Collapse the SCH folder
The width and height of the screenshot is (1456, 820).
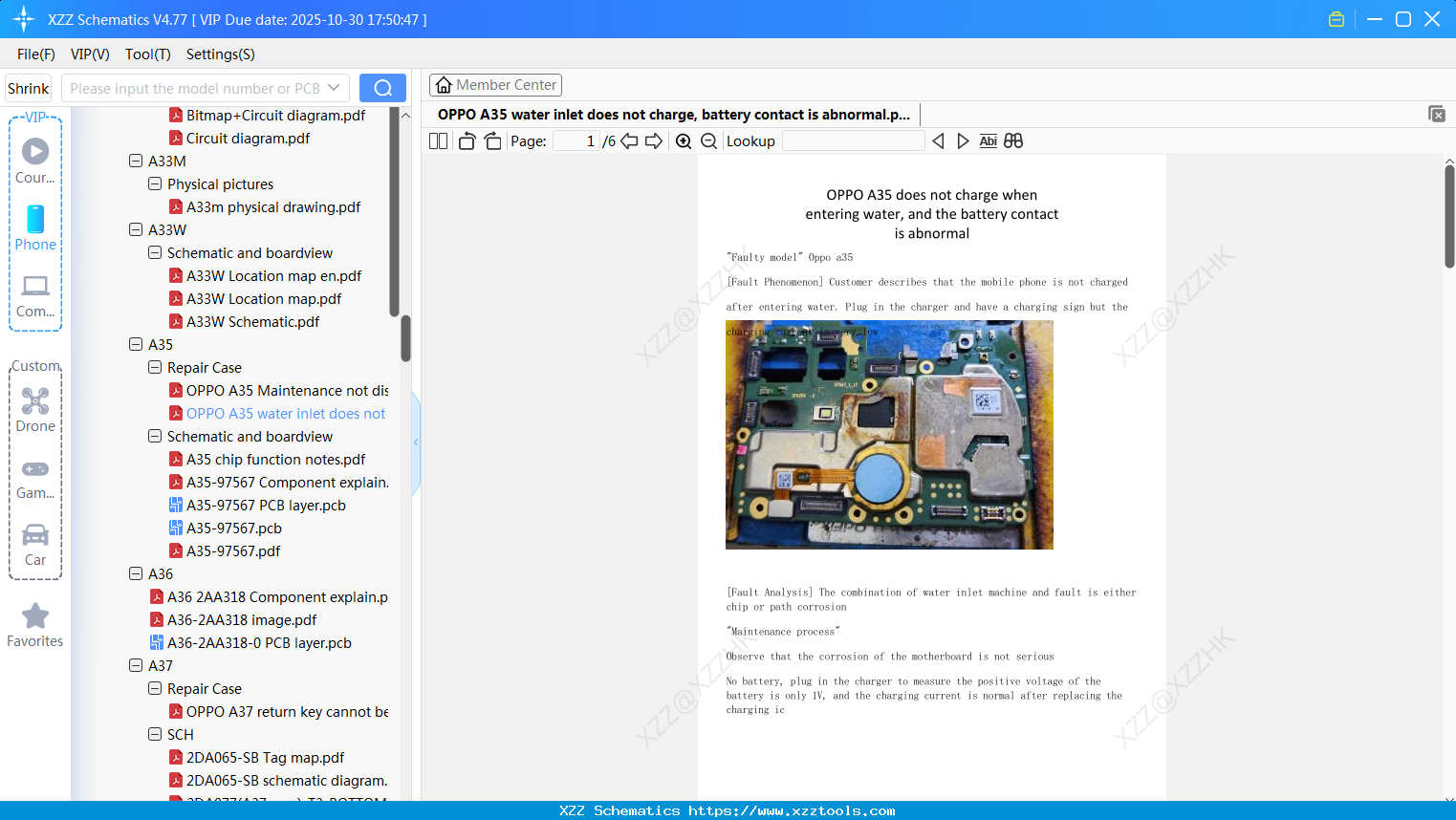coord(155,734)
